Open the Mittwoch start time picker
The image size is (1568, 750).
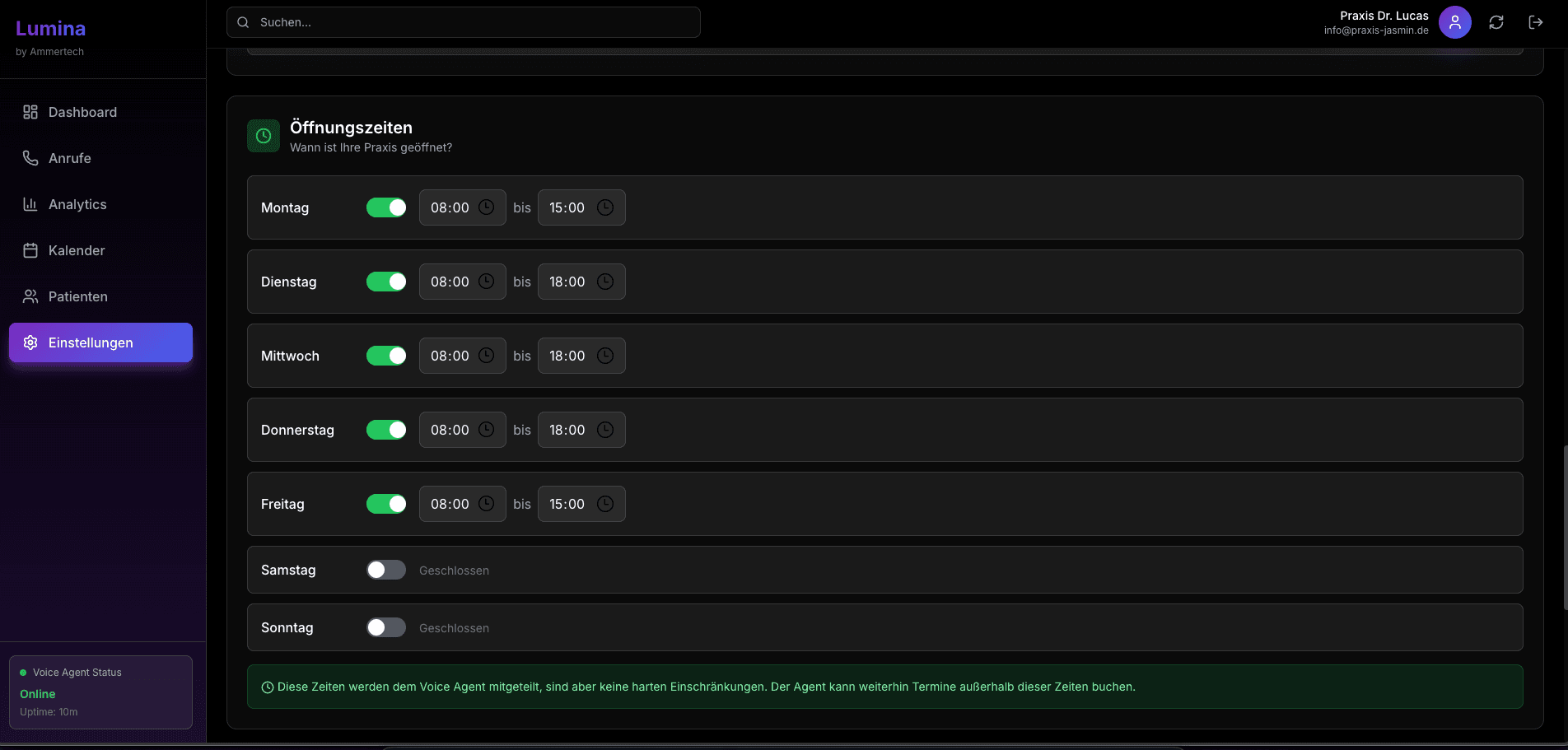click(x=450, y=356)
